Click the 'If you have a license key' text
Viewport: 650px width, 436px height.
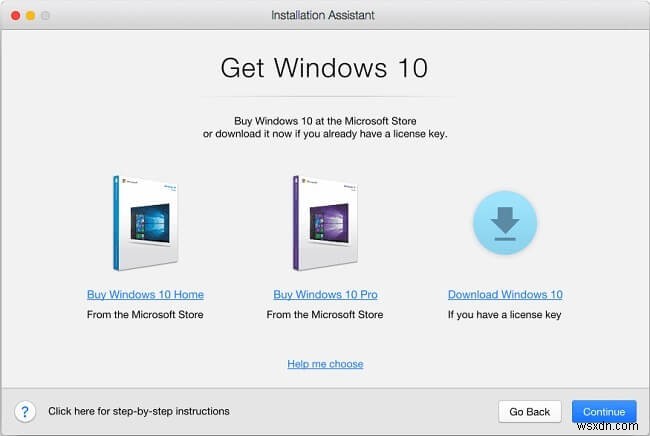click(x=504, y=315)
